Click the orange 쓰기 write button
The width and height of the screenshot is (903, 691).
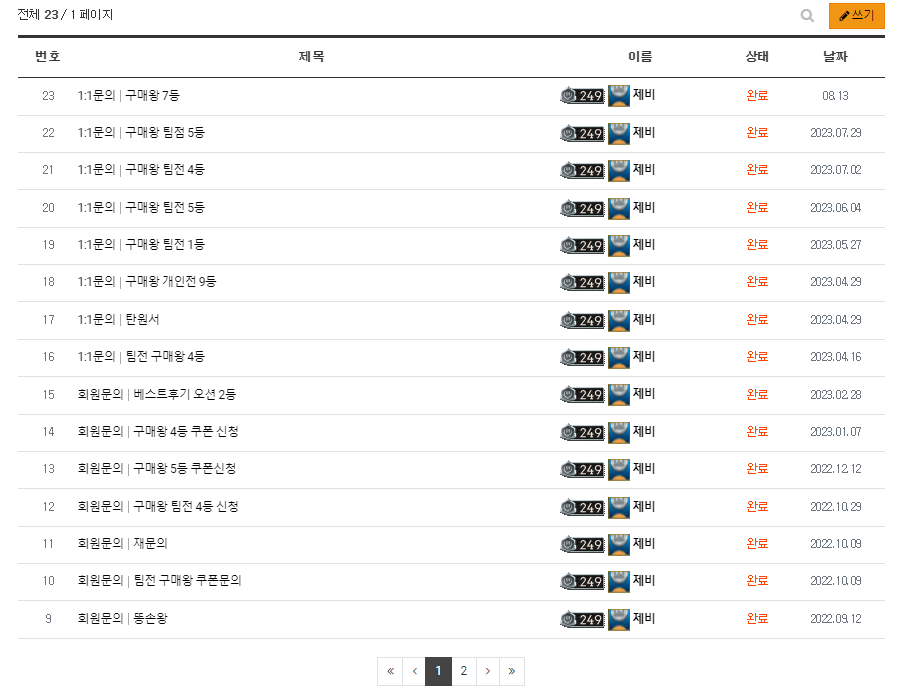click(856, 16)
